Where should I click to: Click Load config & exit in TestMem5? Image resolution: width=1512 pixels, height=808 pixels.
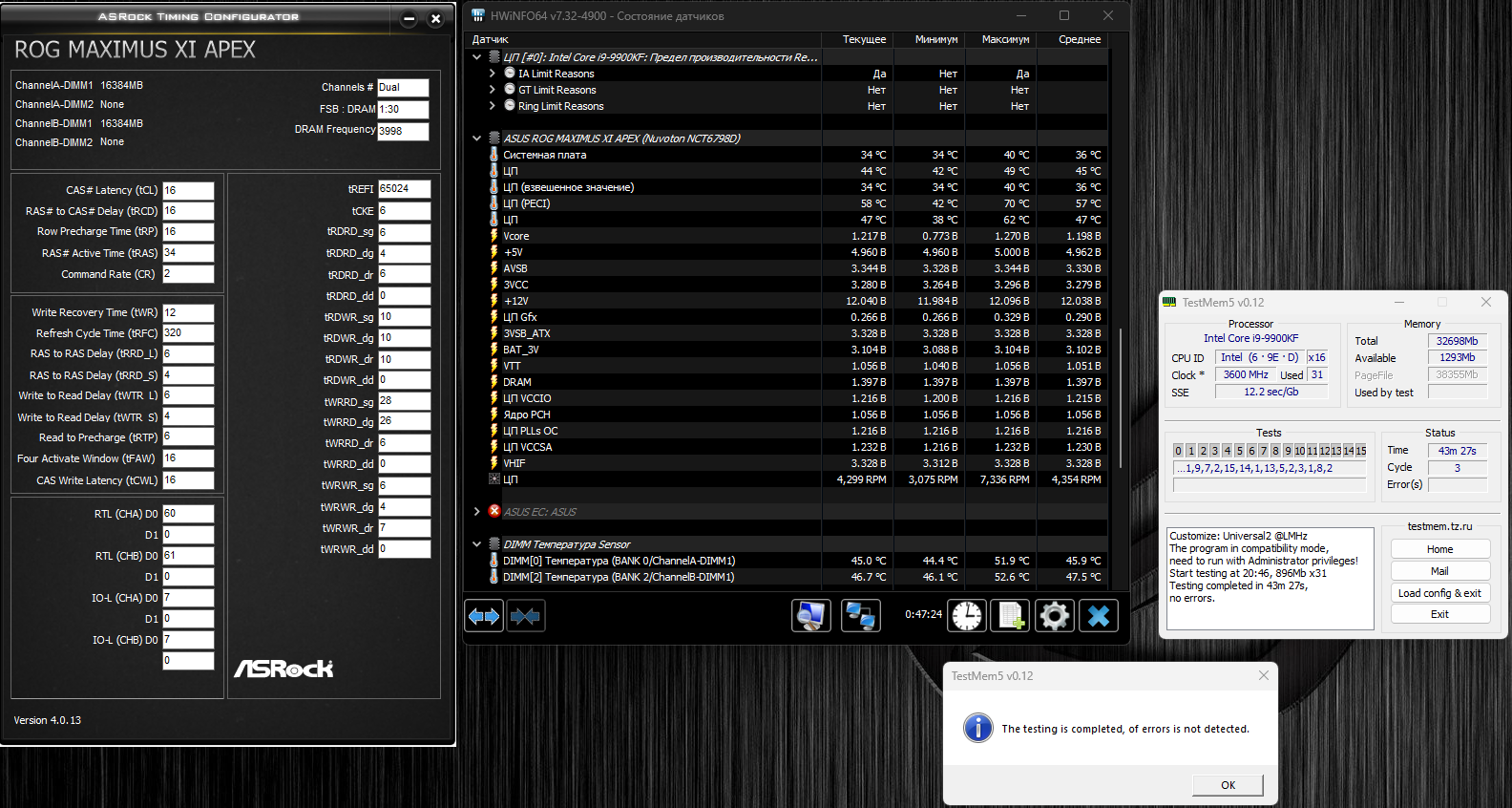(x=1440, y=593)
